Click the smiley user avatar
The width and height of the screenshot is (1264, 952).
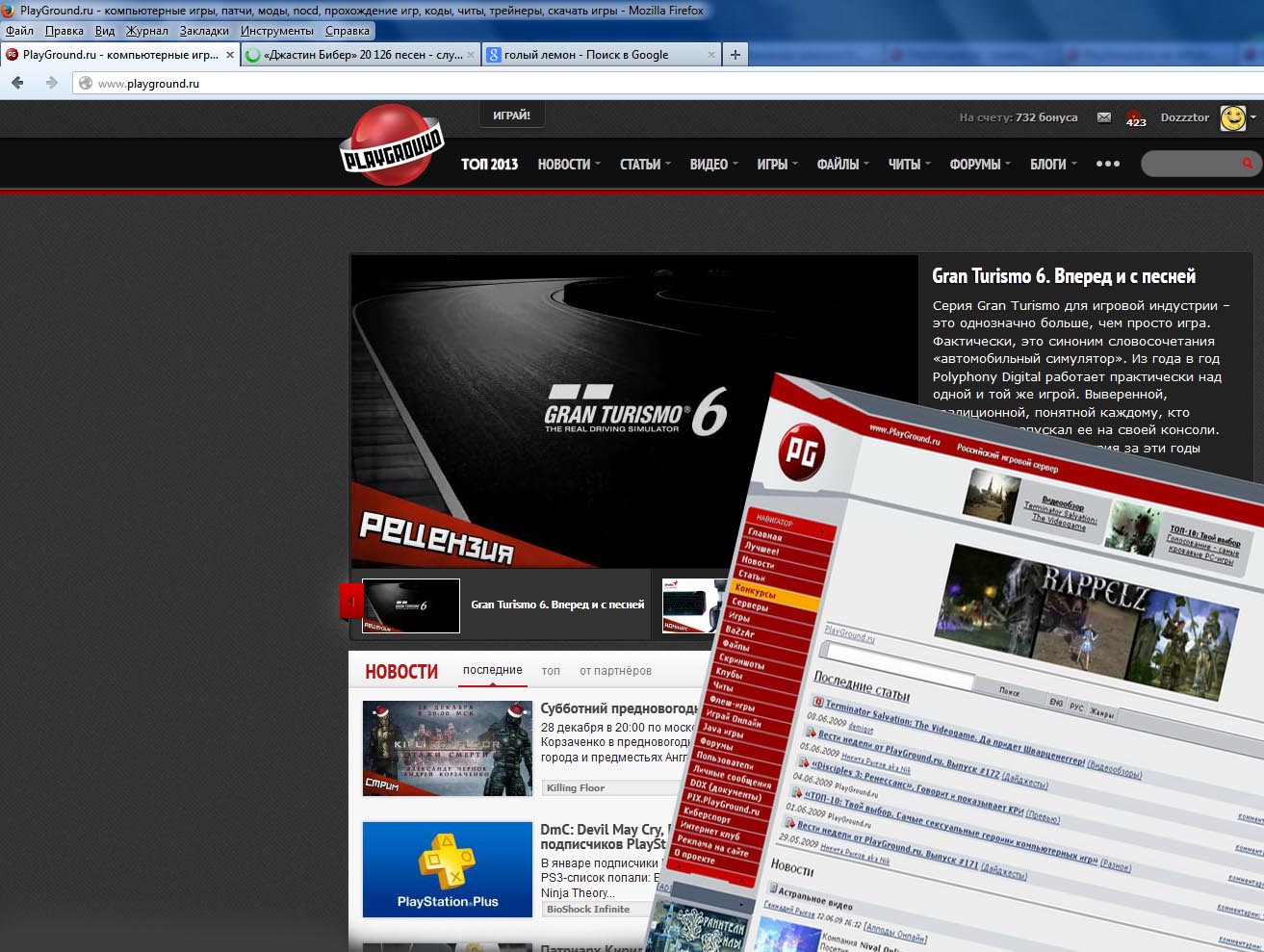point(1232,117)
